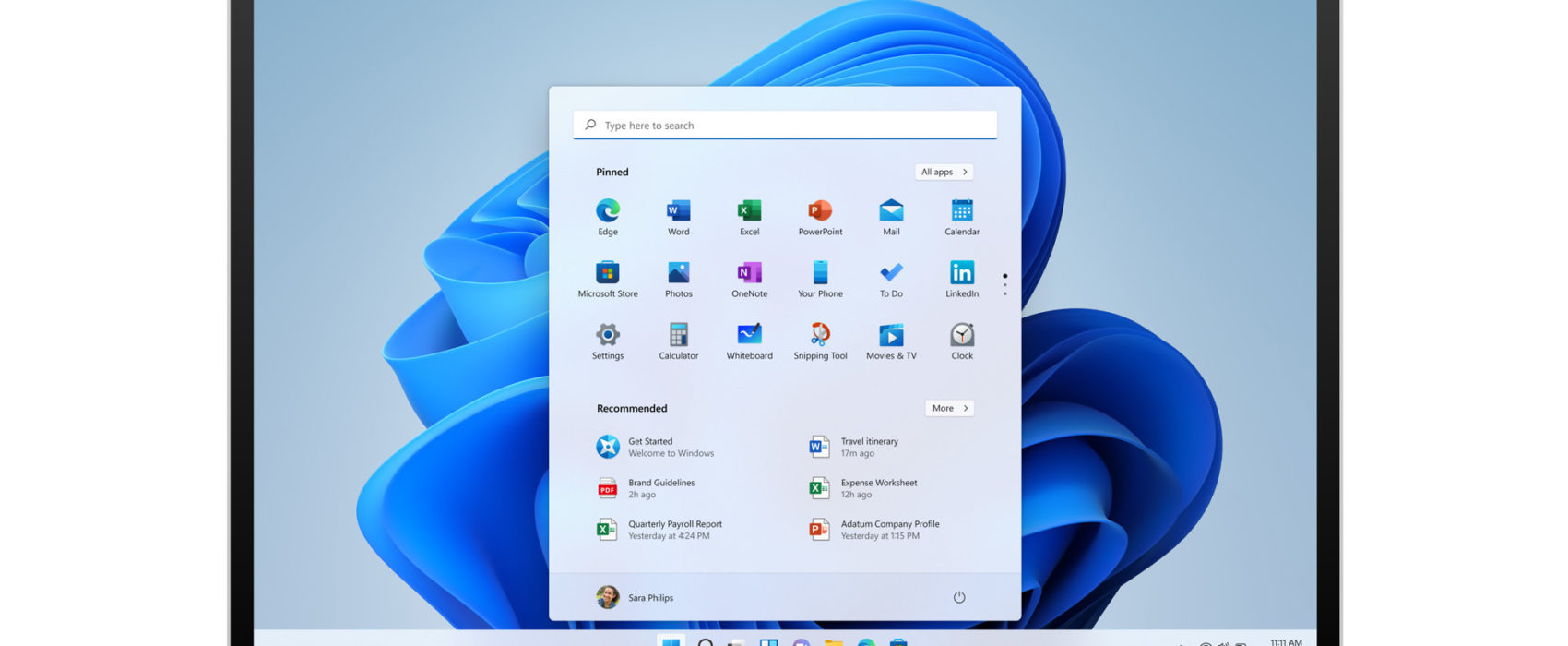Open the Expense Worksheet file
Image resolution: width=1568 pixels, height=646 pixels.
[x=863, y=488]
